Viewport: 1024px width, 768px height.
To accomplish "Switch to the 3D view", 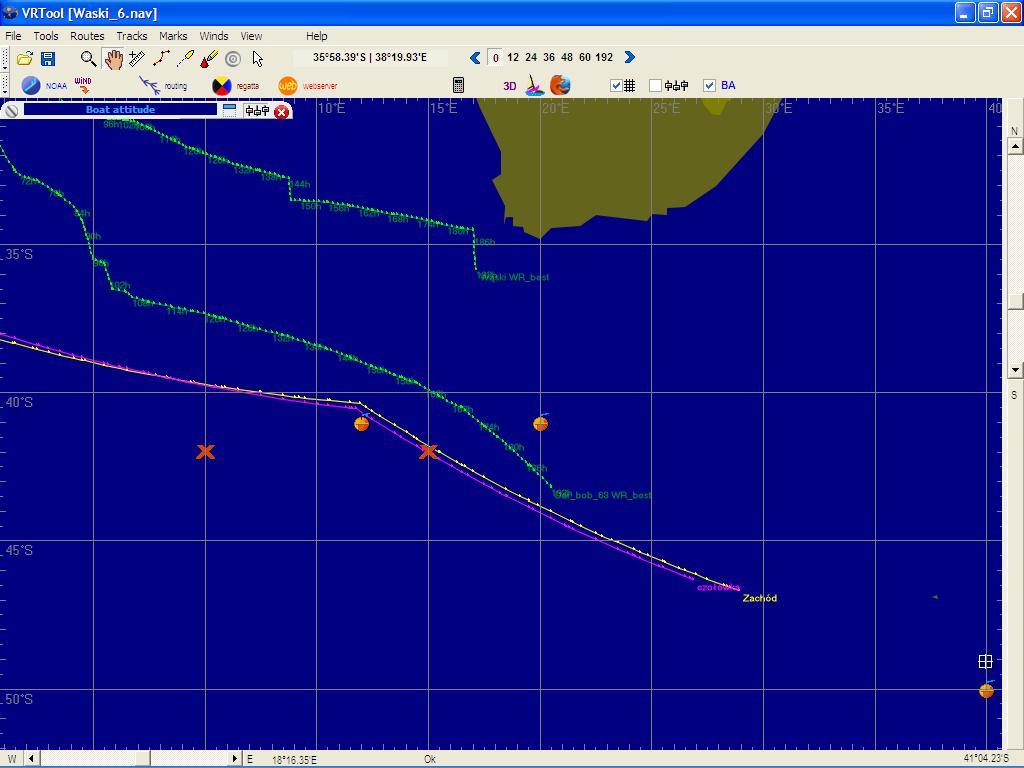I will [509, 86].
